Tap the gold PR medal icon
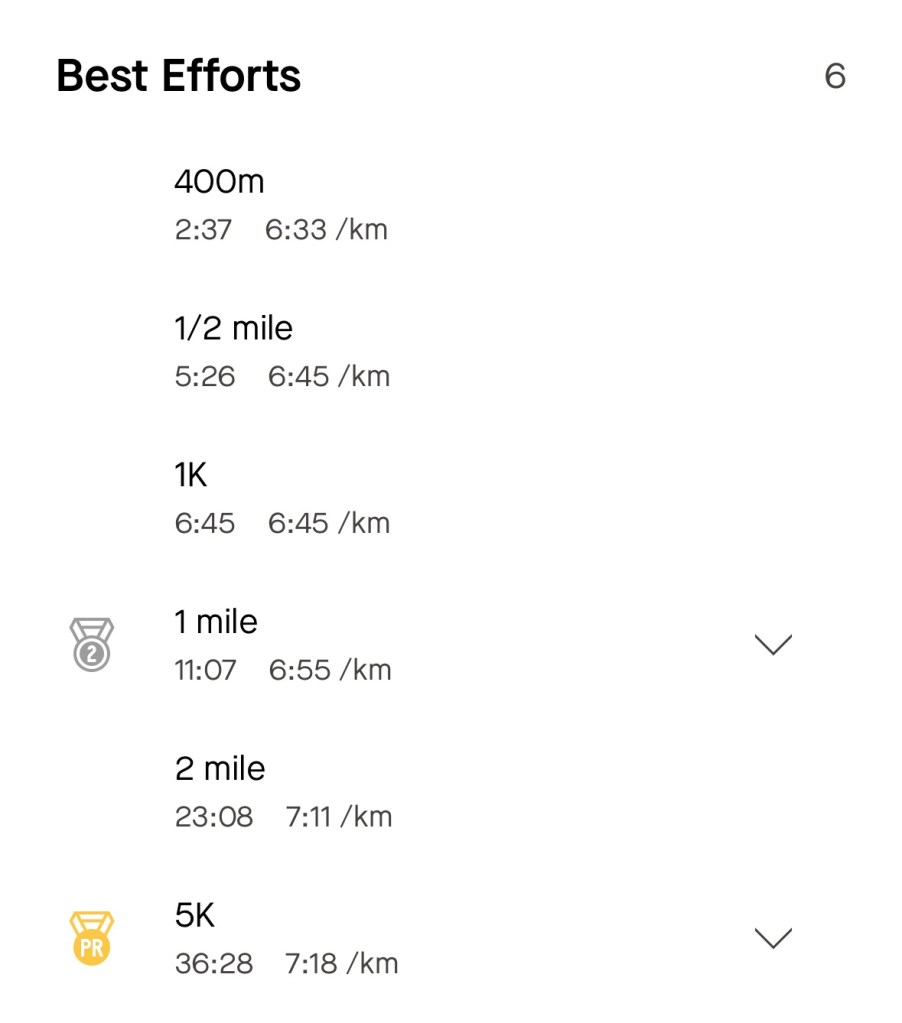The width and height of the screenshot is (902, 1023). (x=91, y=937)
